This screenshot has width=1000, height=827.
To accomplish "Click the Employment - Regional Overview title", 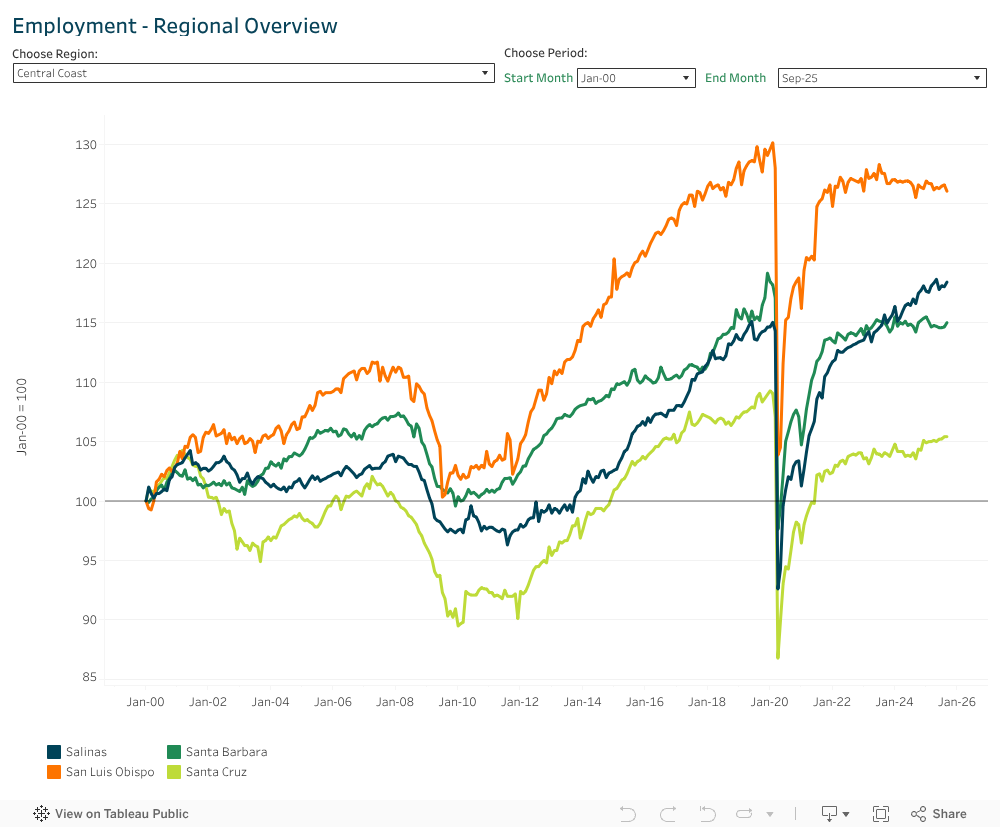I will point(175,26).
